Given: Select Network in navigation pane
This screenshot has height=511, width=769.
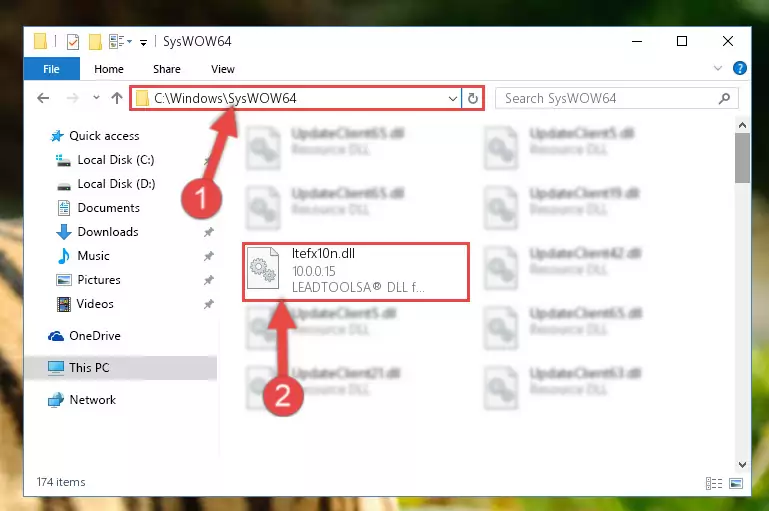Looking at the screenshot, I should pos(93,400).
